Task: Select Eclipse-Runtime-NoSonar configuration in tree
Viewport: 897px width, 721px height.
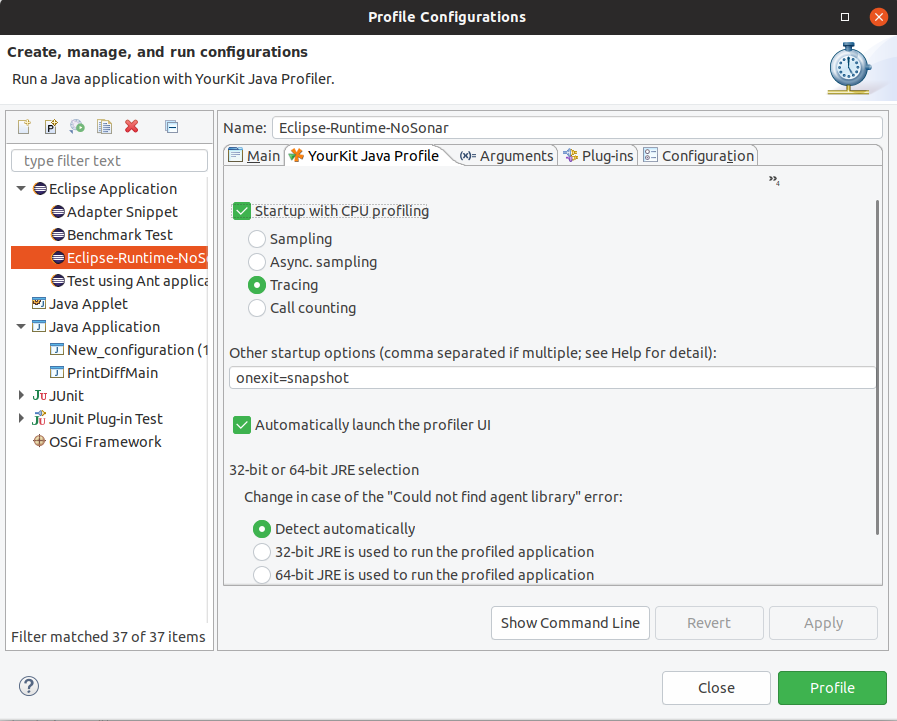Action: [x=109, y=258]
